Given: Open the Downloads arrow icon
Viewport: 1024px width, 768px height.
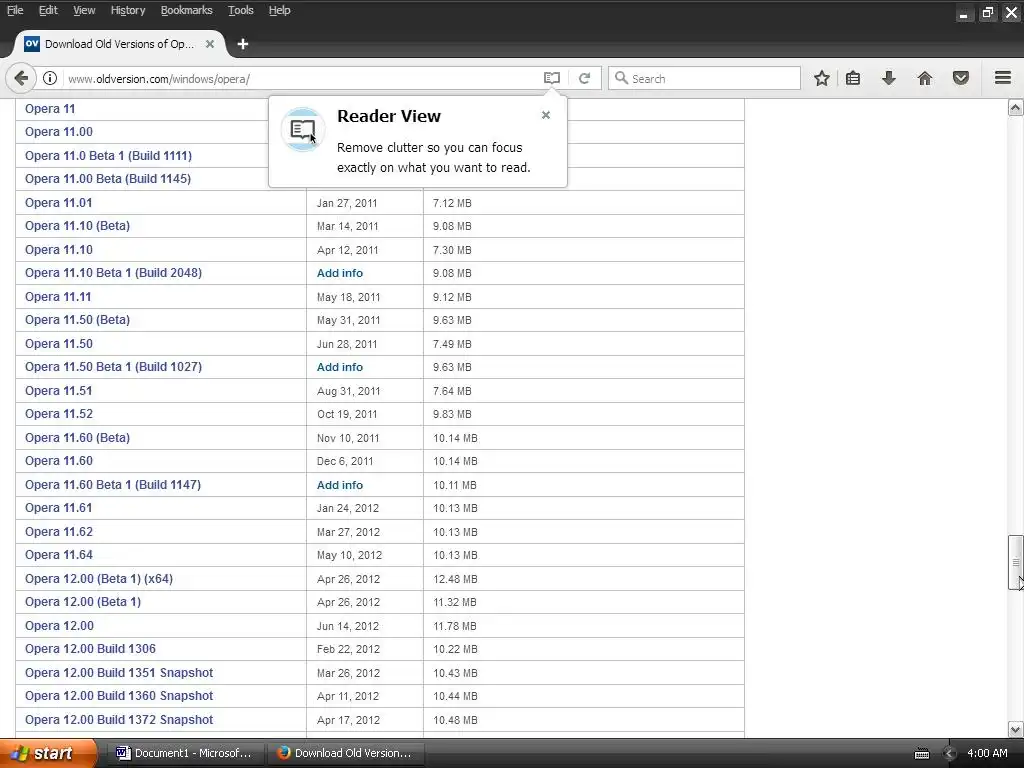Looking at the screenshot, I should (x=888, y=78).
